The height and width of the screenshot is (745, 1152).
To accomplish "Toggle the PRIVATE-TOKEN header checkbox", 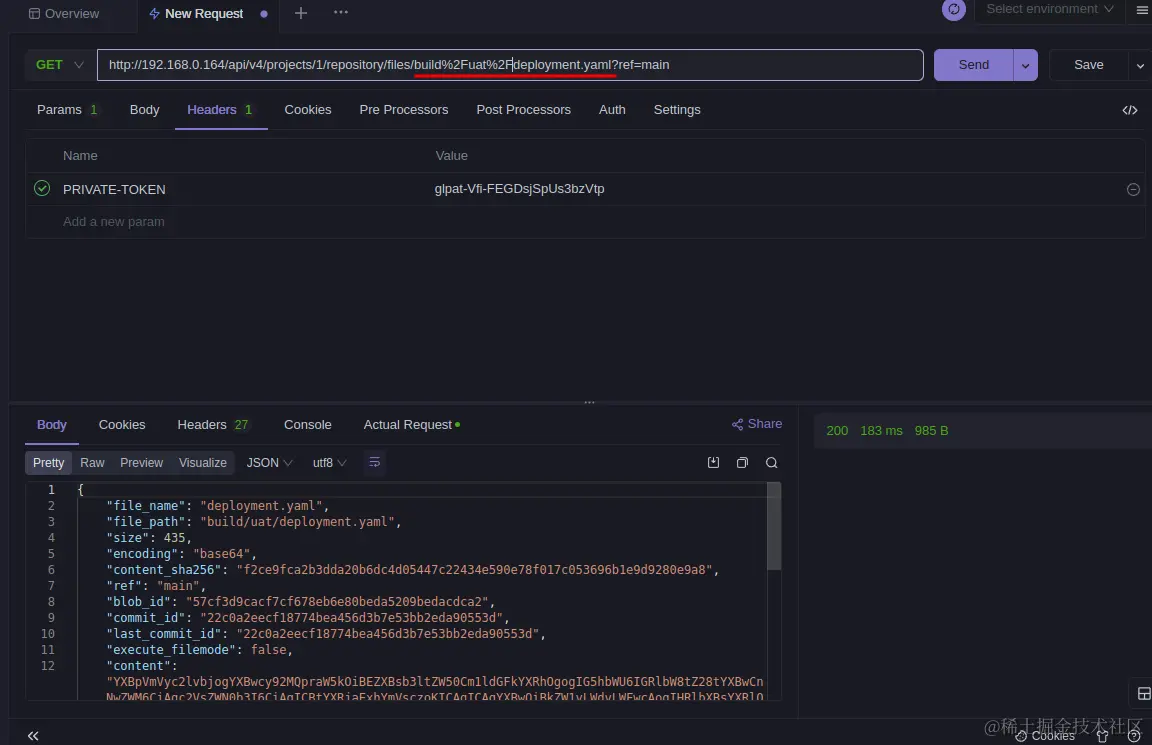I will click(42, 189).
